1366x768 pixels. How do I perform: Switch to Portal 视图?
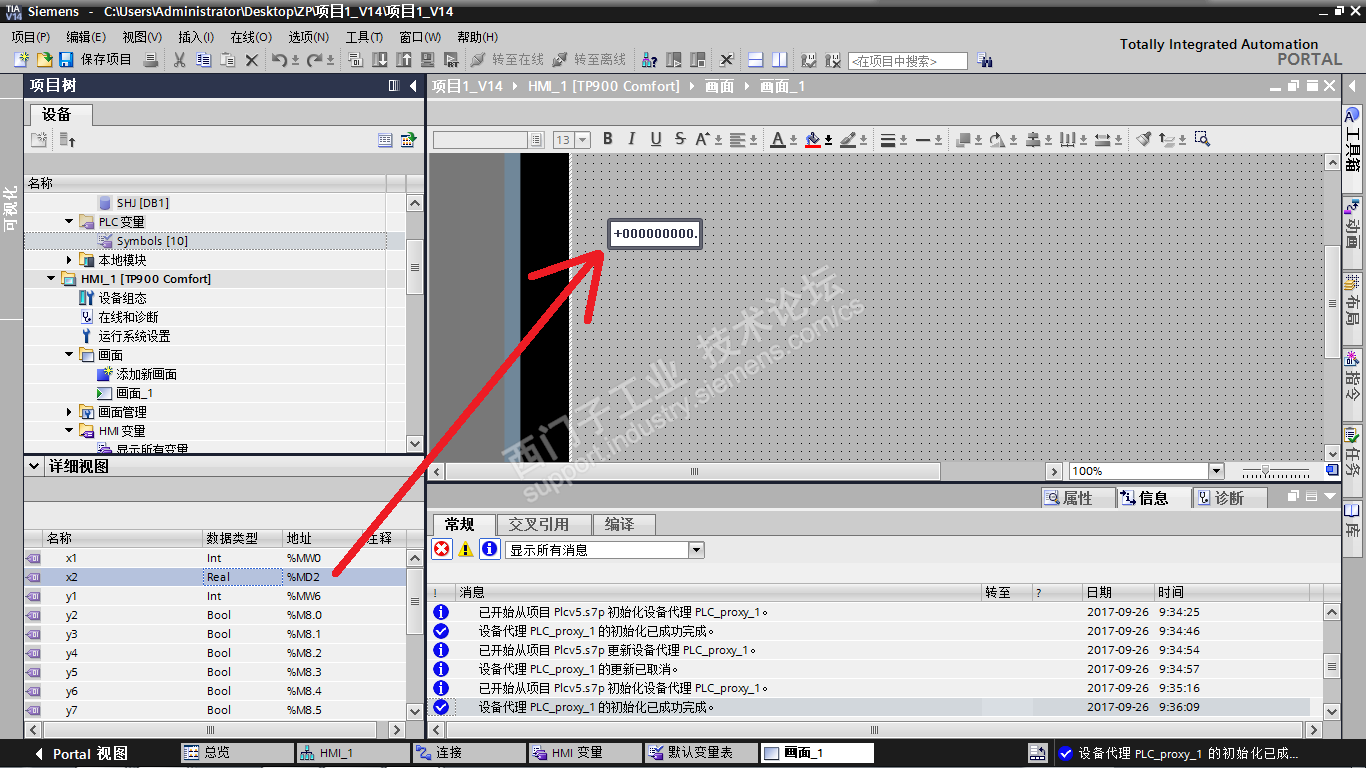pyautogui.click(x=82, y=753)
